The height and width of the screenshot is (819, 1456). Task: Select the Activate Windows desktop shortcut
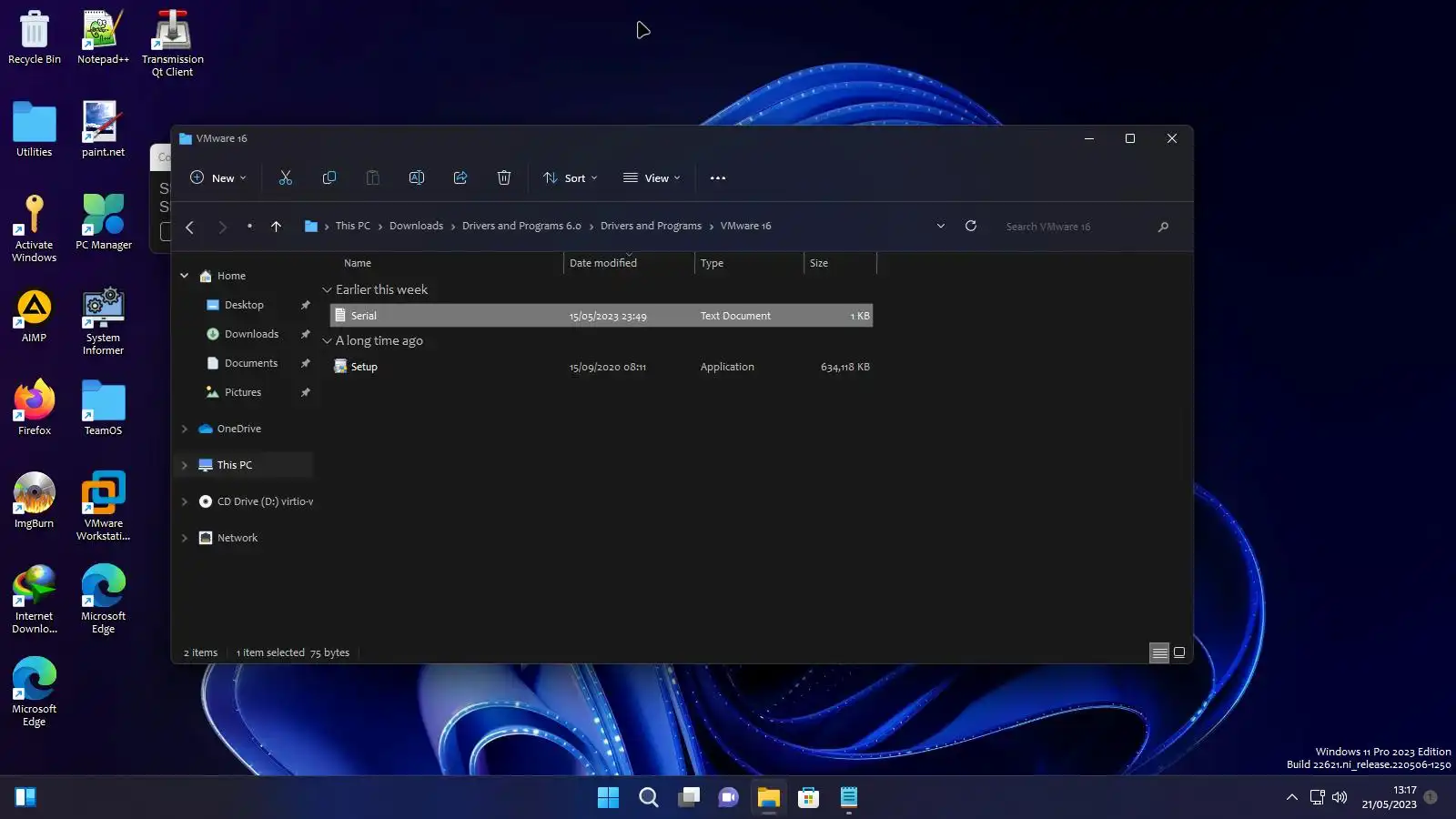coord(35,229)
